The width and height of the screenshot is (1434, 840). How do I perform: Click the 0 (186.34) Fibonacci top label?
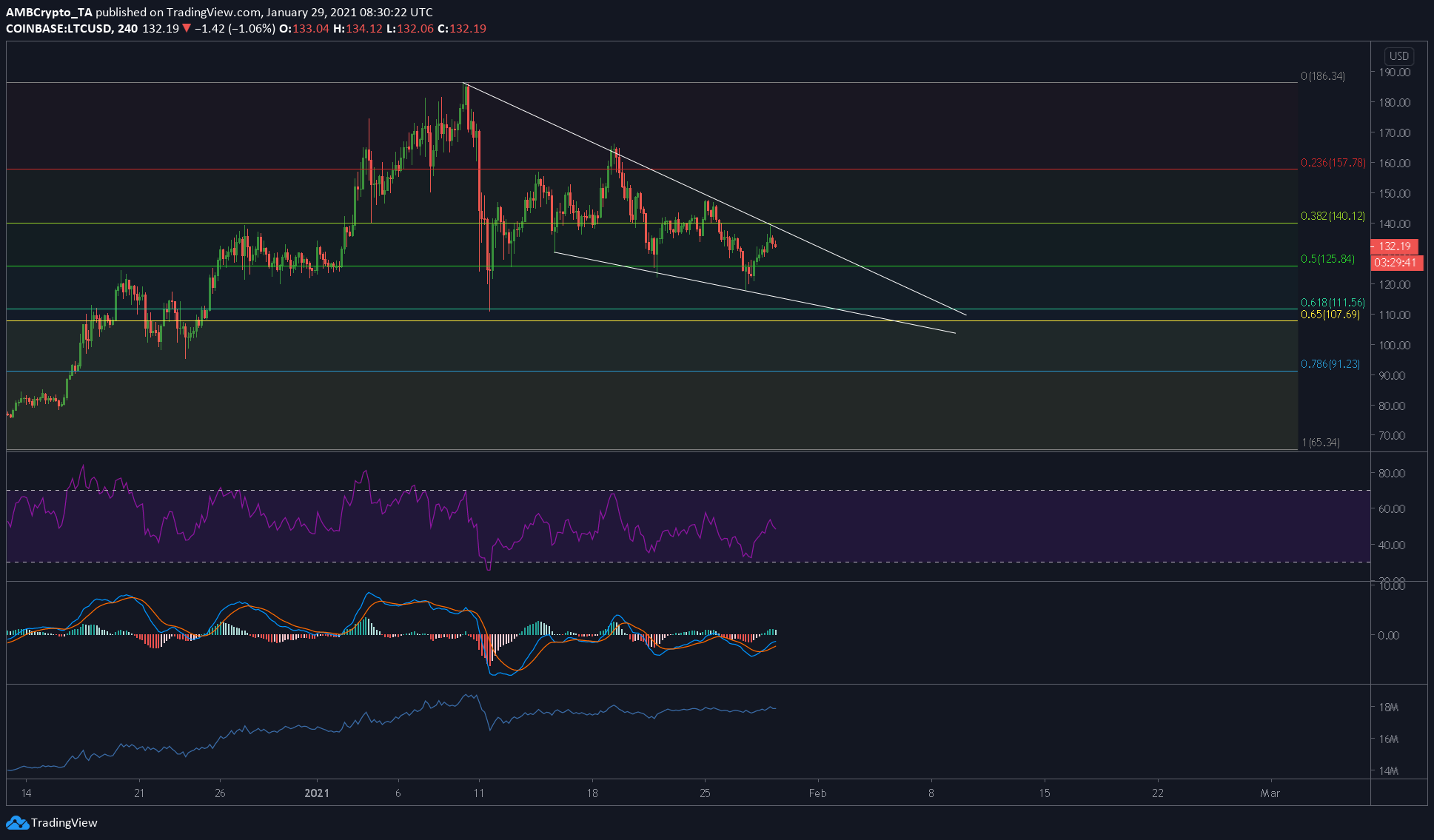(1323, 76)
